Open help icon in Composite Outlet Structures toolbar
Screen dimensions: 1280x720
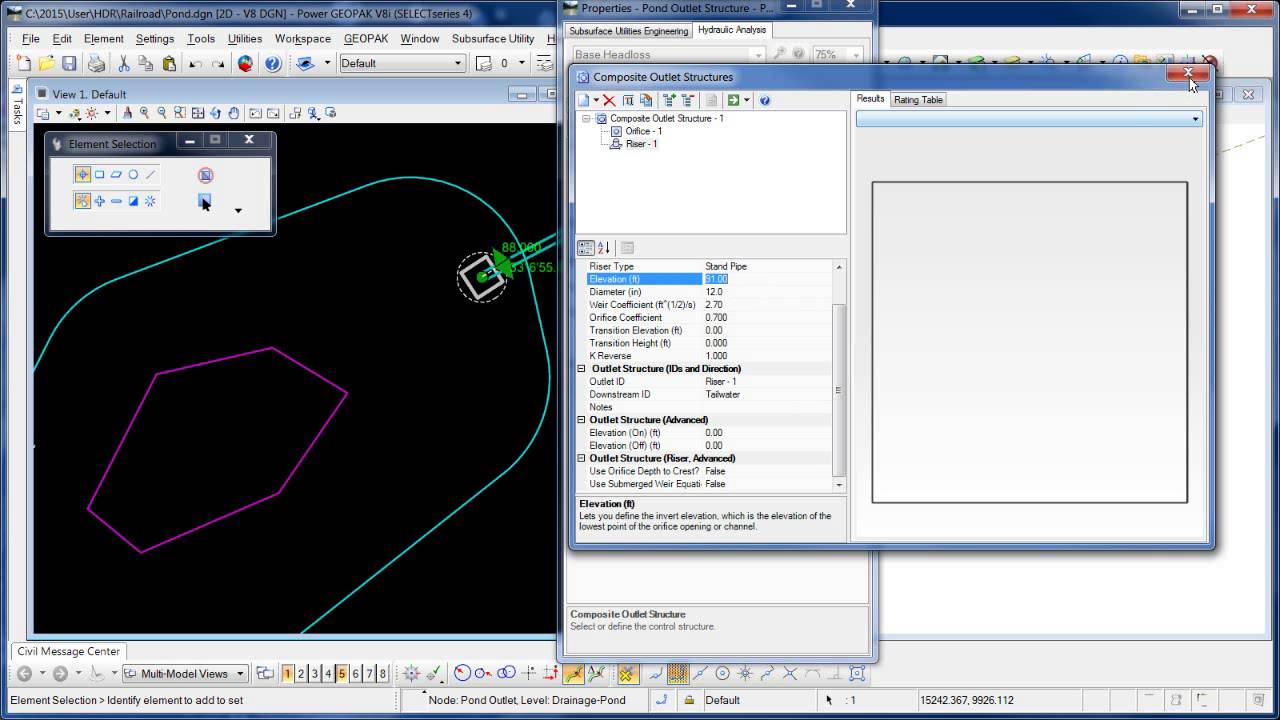[765, 100]
